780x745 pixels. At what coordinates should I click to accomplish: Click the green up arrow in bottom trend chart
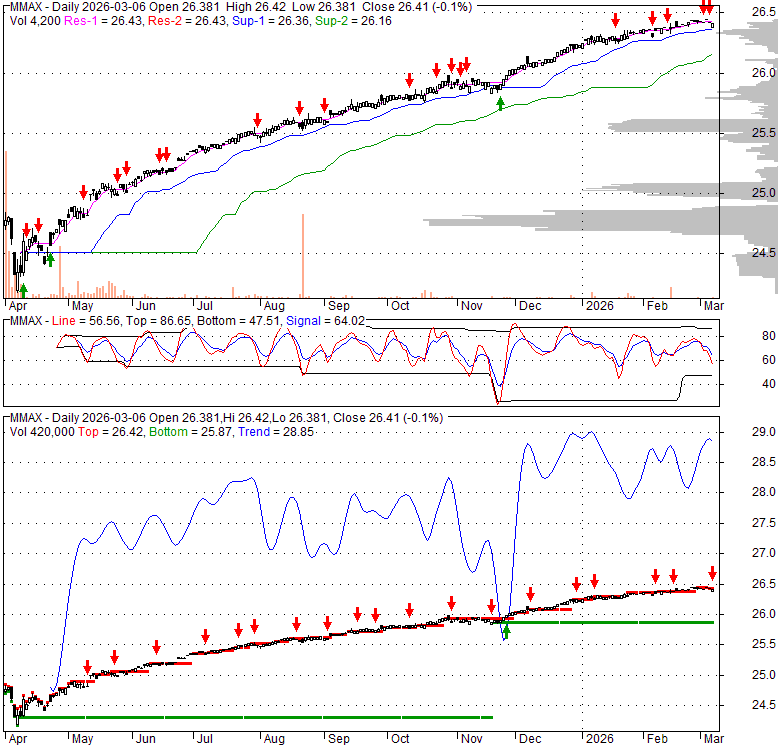(506, 631)
